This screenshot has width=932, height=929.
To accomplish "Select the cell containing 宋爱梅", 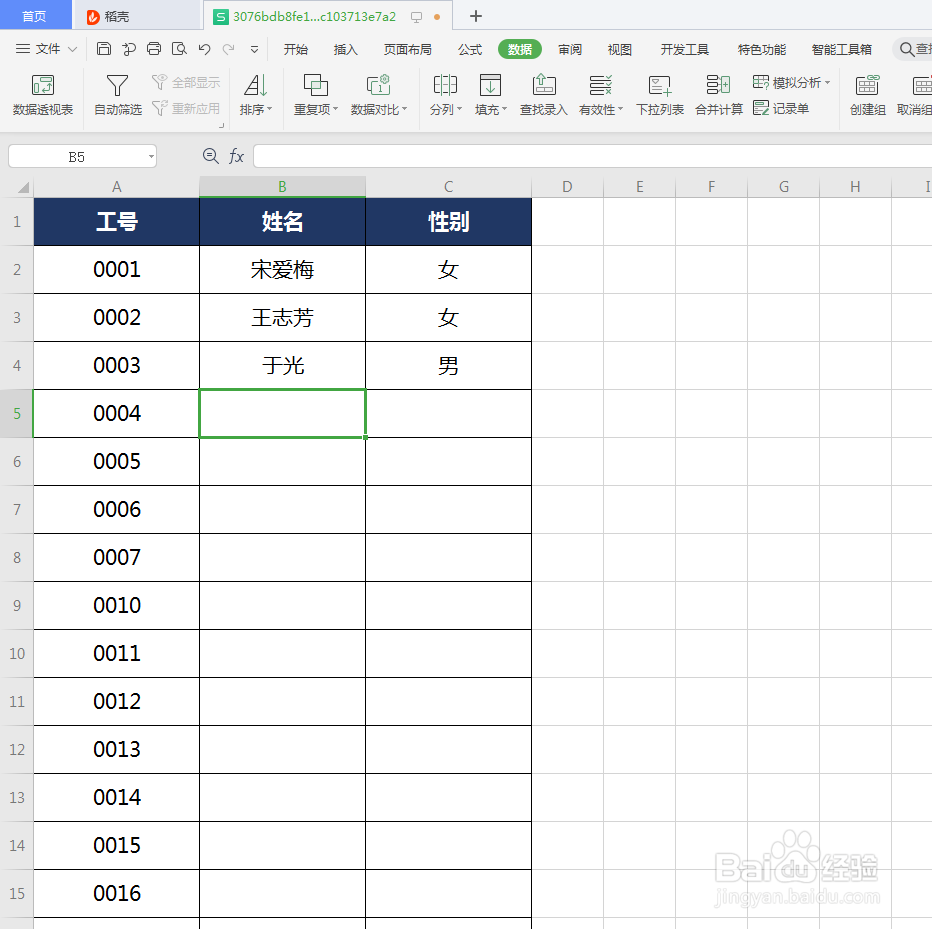I will (x=282, y=270).
